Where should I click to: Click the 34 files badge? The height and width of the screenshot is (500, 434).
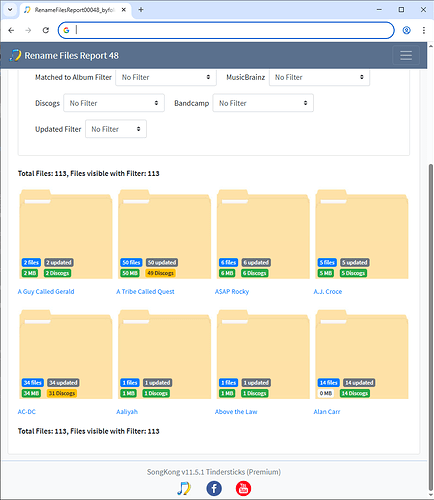[32, 383]
